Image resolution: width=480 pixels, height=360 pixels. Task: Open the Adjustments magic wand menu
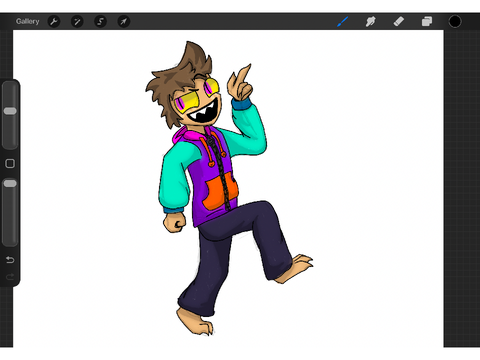pos(77,22)
